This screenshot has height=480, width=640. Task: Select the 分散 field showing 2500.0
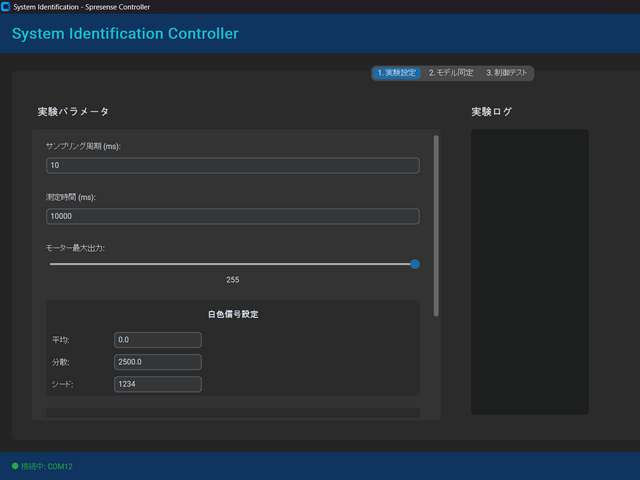[158, 362]
